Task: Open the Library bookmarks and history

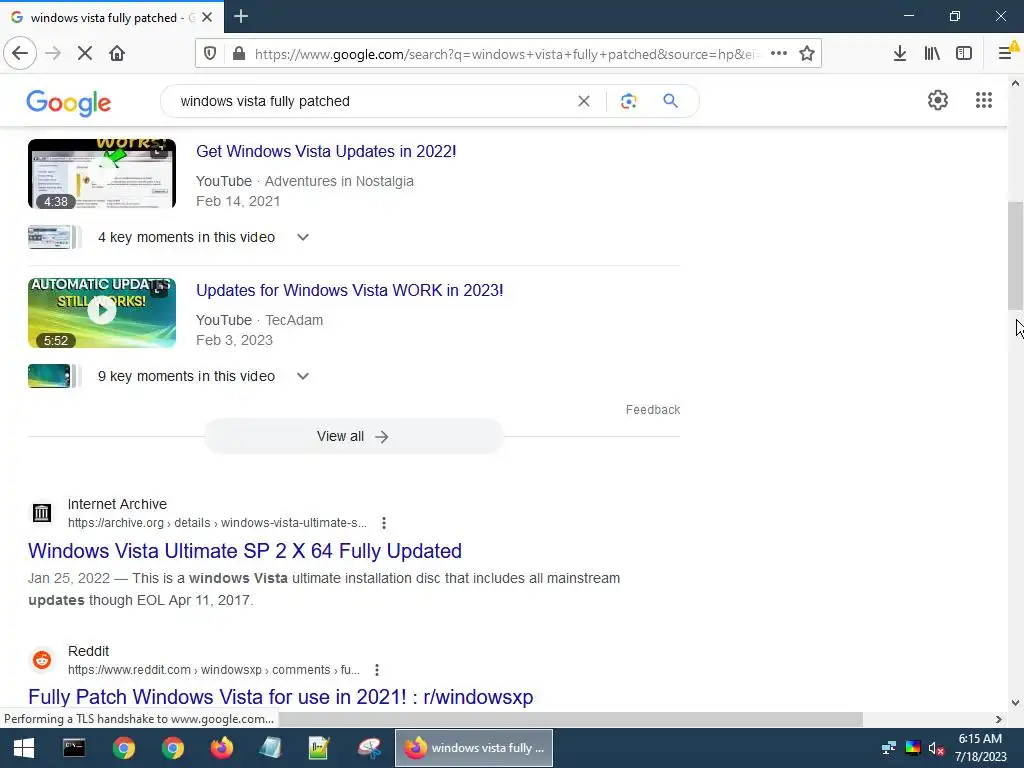Action: click(932, 54)
